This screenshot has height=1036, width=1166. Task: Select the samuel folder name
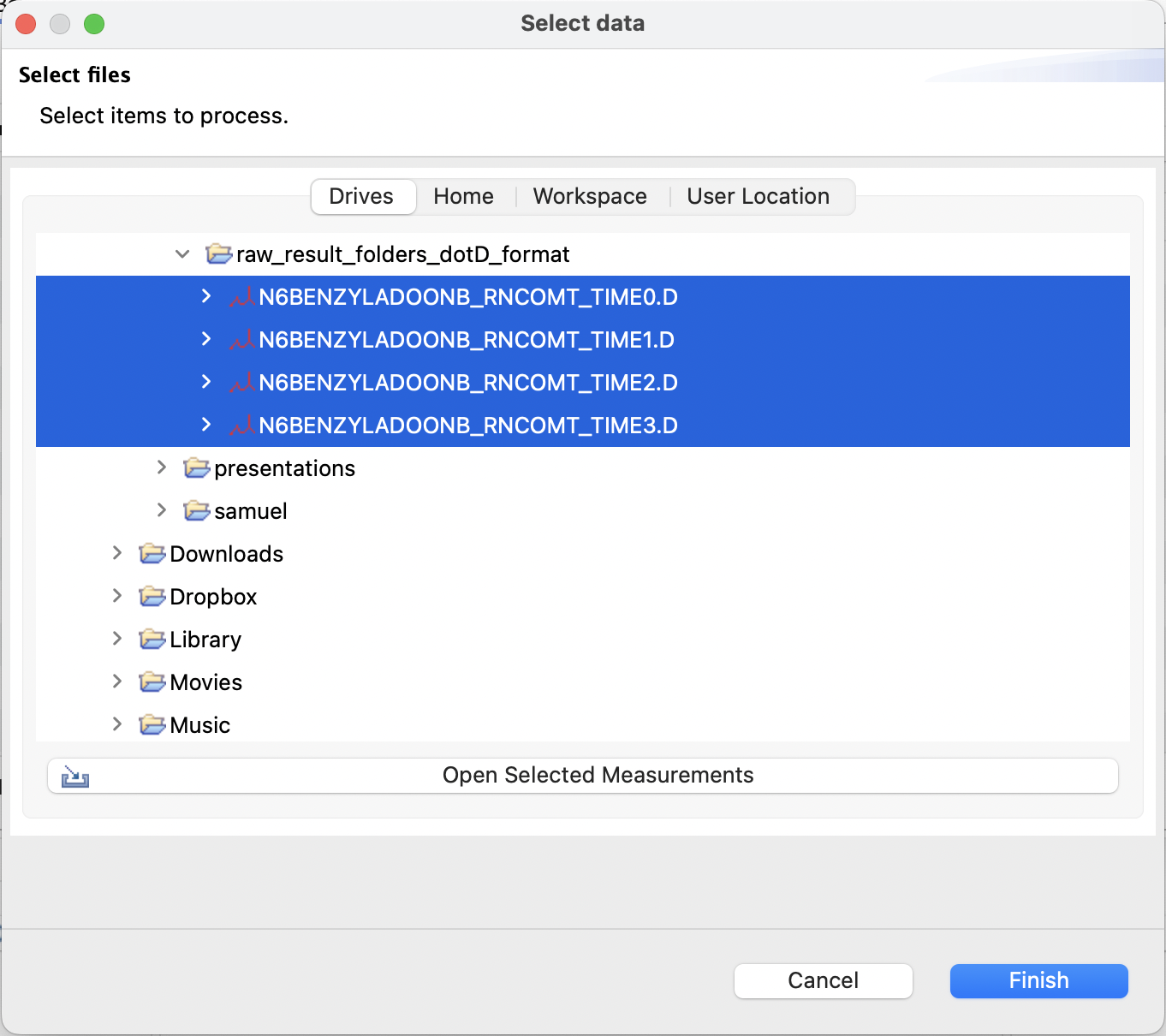(x=251, y=511)
